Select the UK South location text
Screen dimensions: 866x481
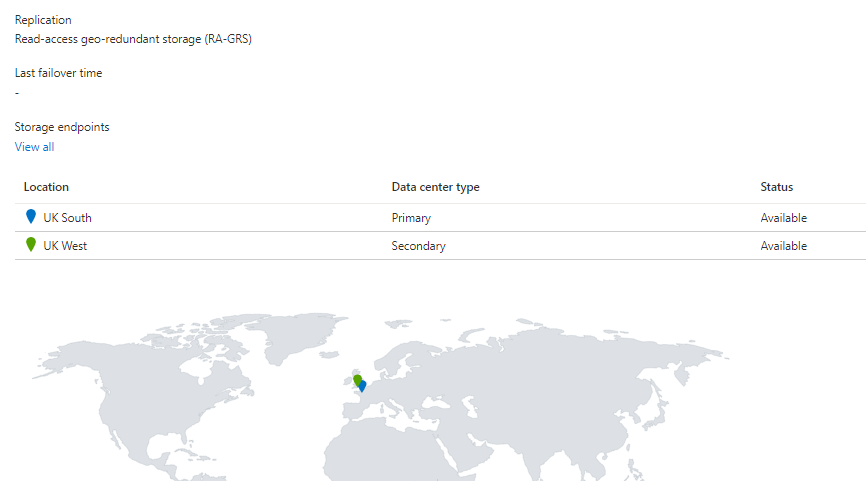pyautogui.click(x=67, y=218)
